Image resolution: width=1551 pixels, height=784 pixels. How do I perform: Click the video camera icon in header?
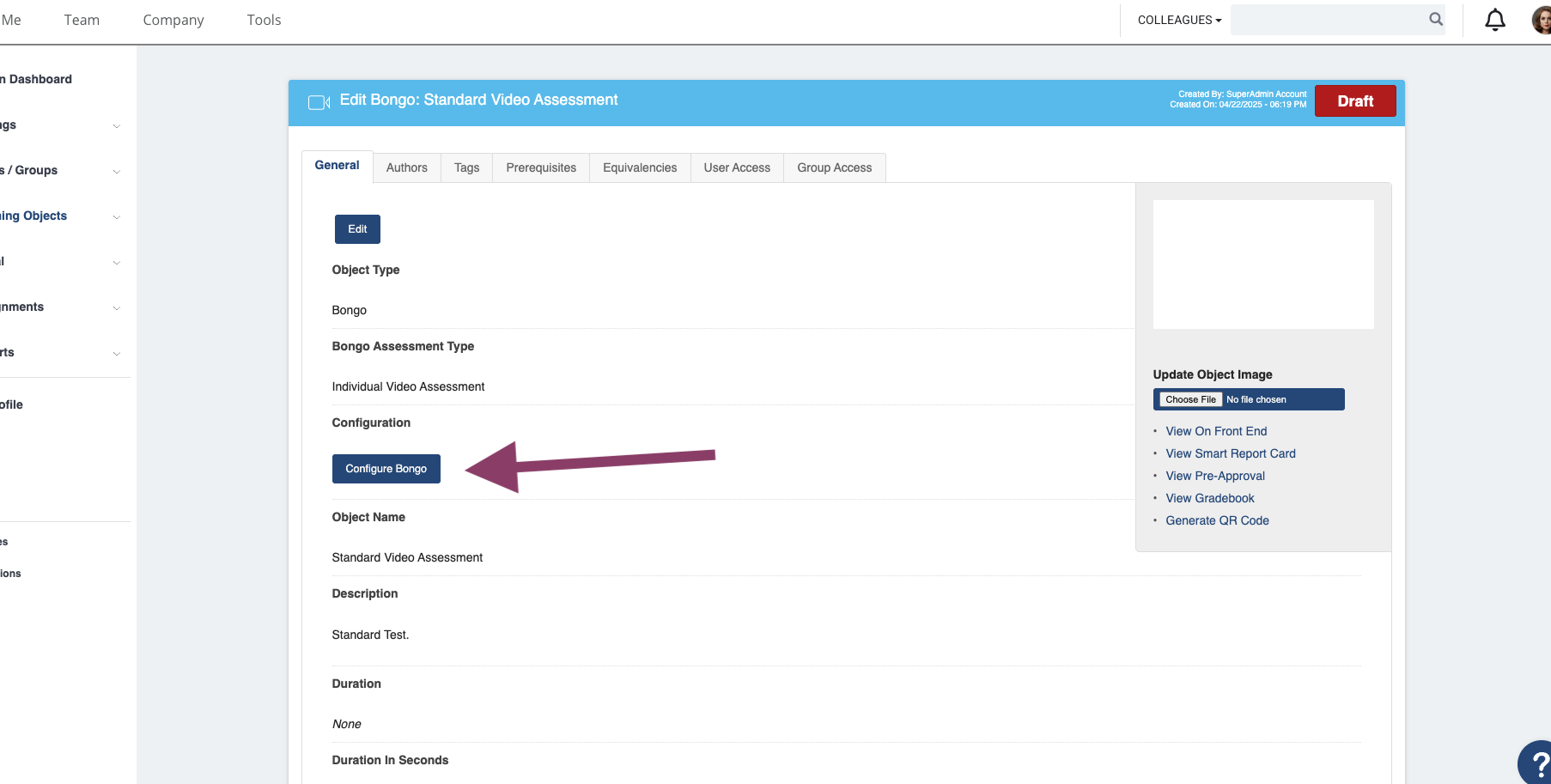click(x=319, y=102)
